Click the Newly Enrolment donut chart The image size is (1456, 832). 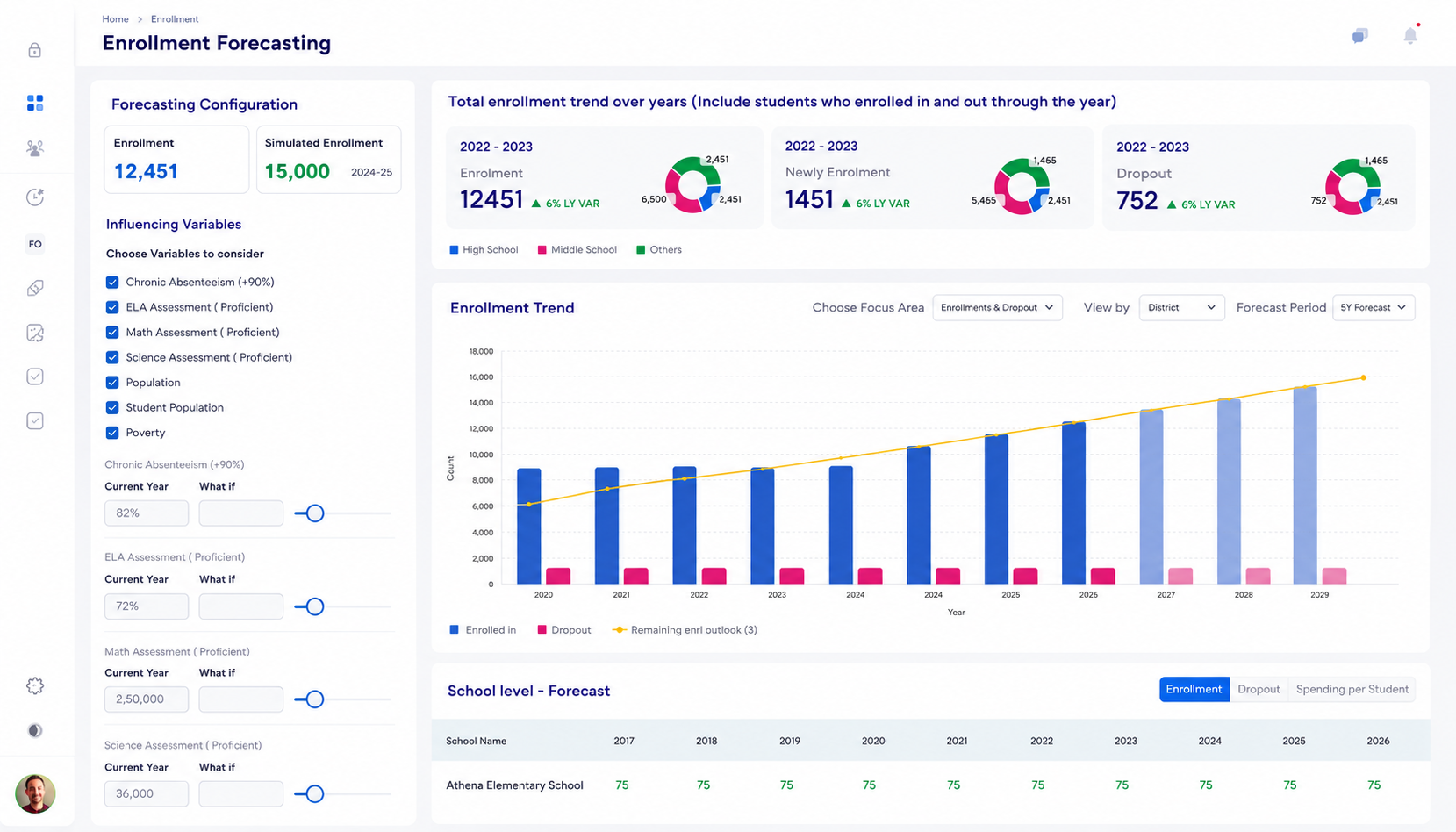click(x=1022, y=186)
